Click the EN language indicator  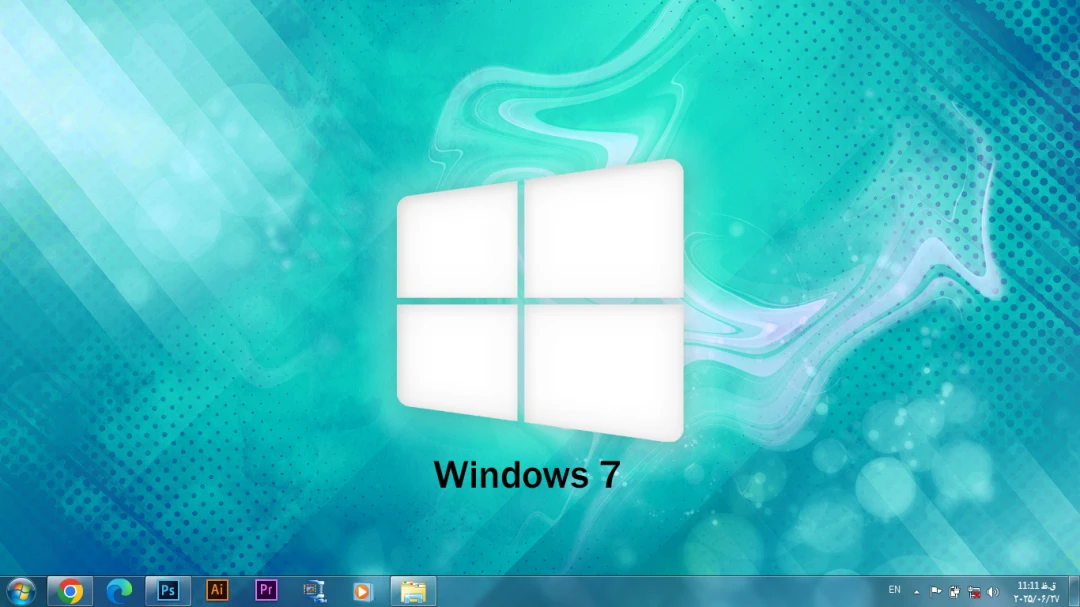point(894,590)
